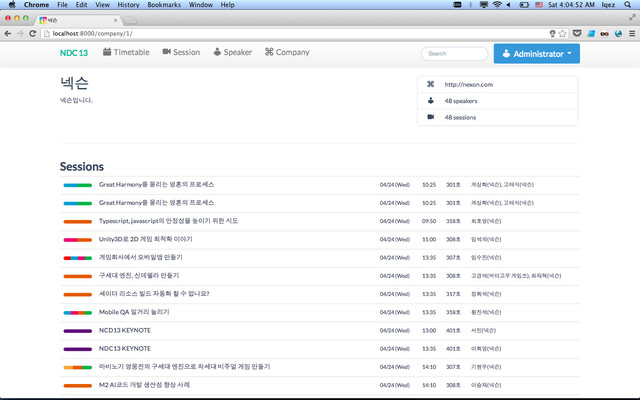
Task: Click the lightbulb icon in address bar
Action: click(x=552, y=33)
